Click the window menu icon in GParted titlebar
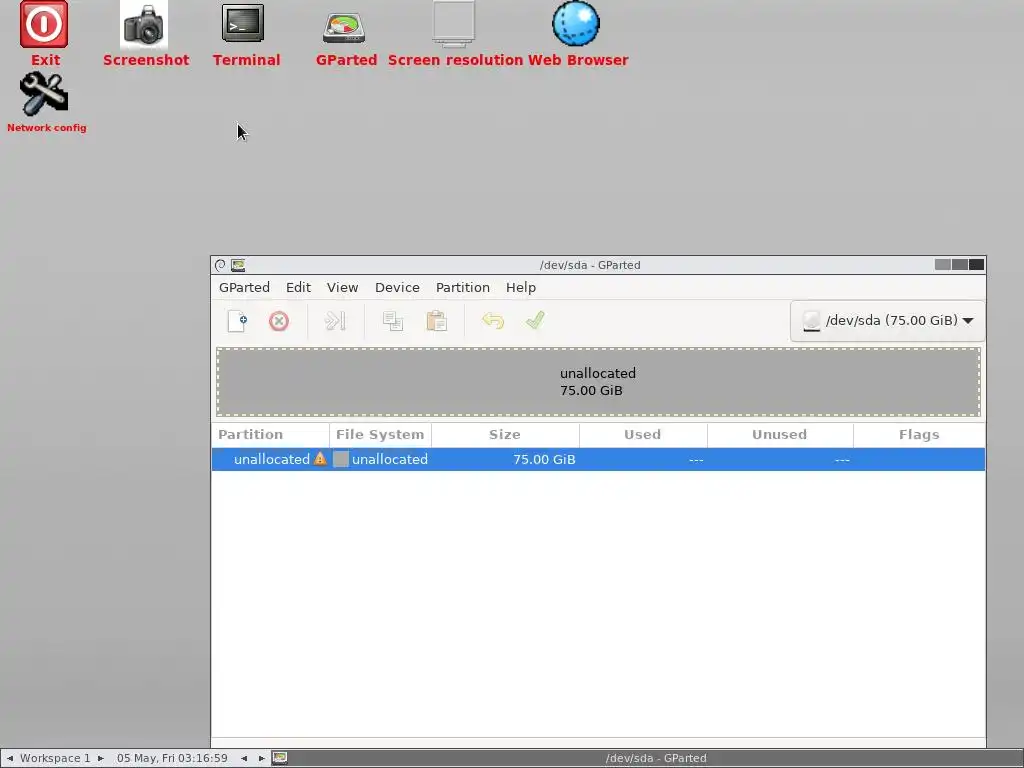Viewport: 1024px width, 768px height. tap(220, 265)
